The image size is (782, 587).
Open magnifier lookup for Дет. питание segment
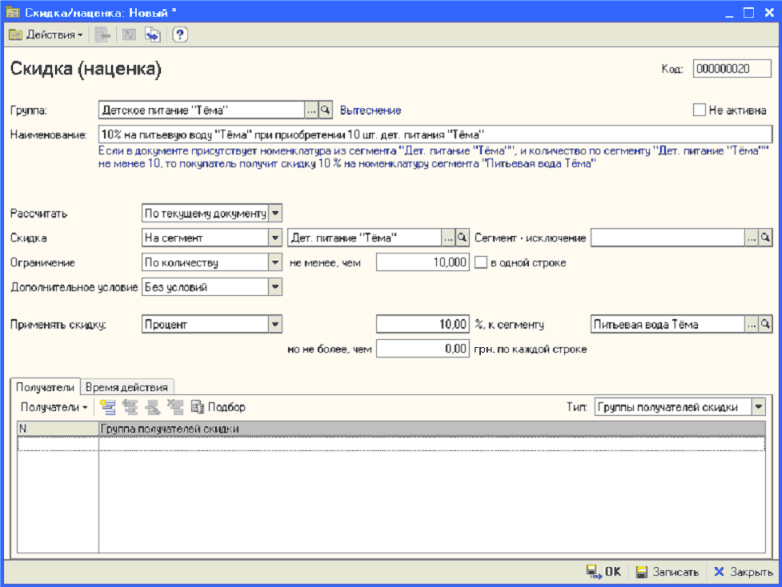462,238
